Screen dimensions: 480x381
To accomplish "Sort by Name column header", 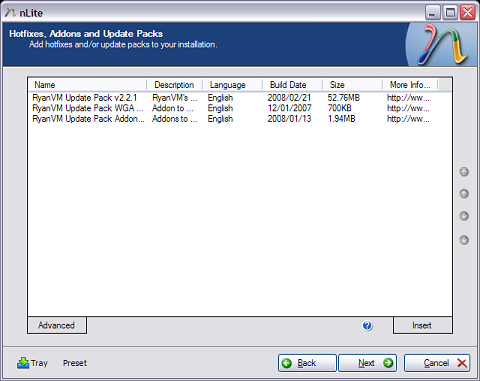I will coord(87,85).
